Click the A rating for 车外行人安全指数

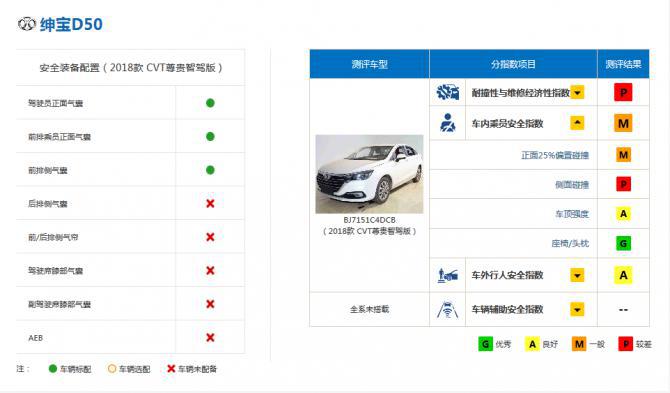click(623, 275)
